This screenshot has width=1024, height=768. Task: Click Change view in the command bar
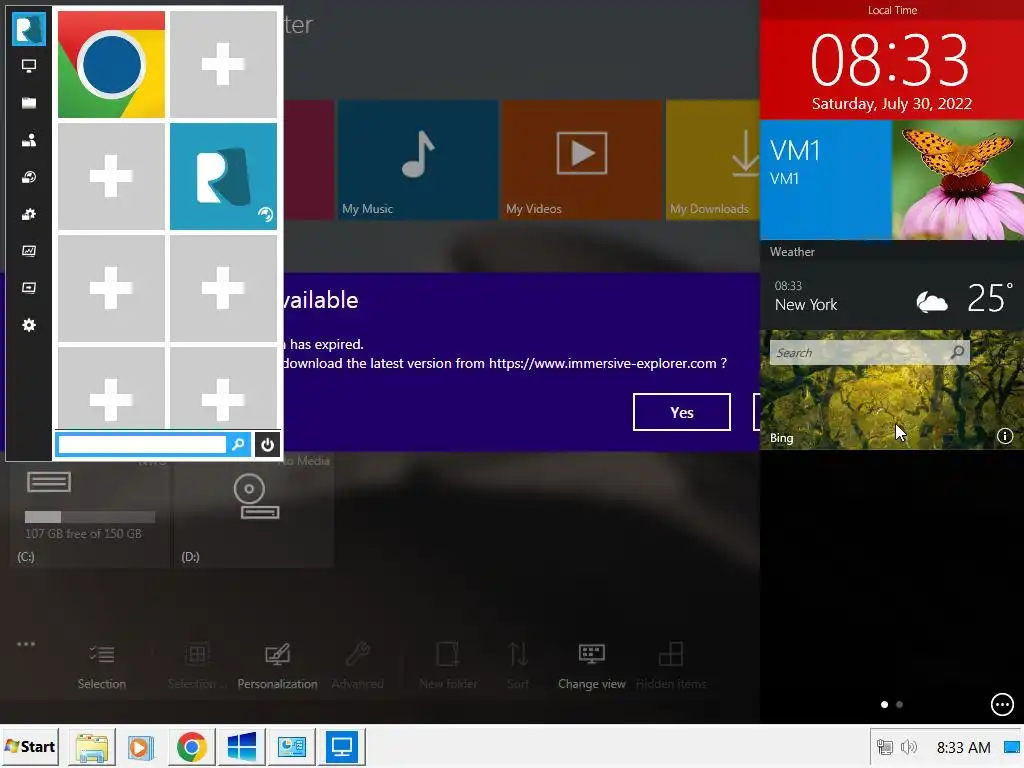(x=592, y=666)
